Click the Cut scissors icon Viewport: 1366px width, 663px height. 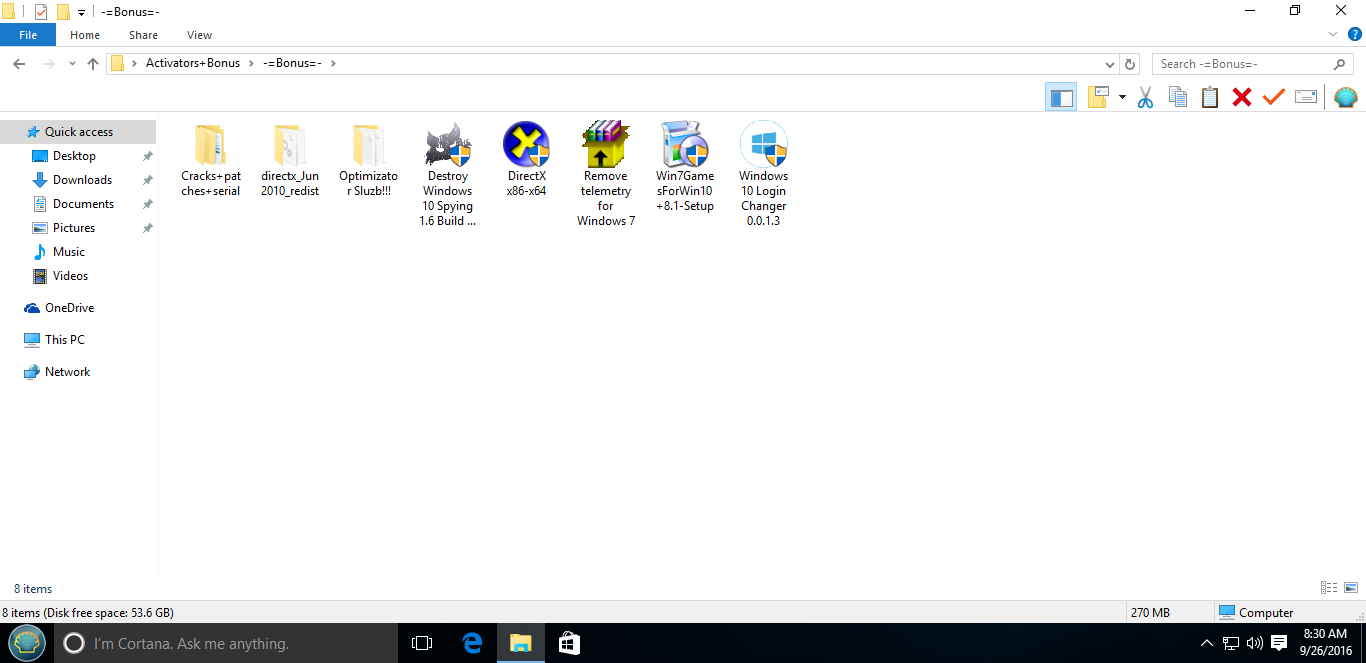tap(1146, 97)
